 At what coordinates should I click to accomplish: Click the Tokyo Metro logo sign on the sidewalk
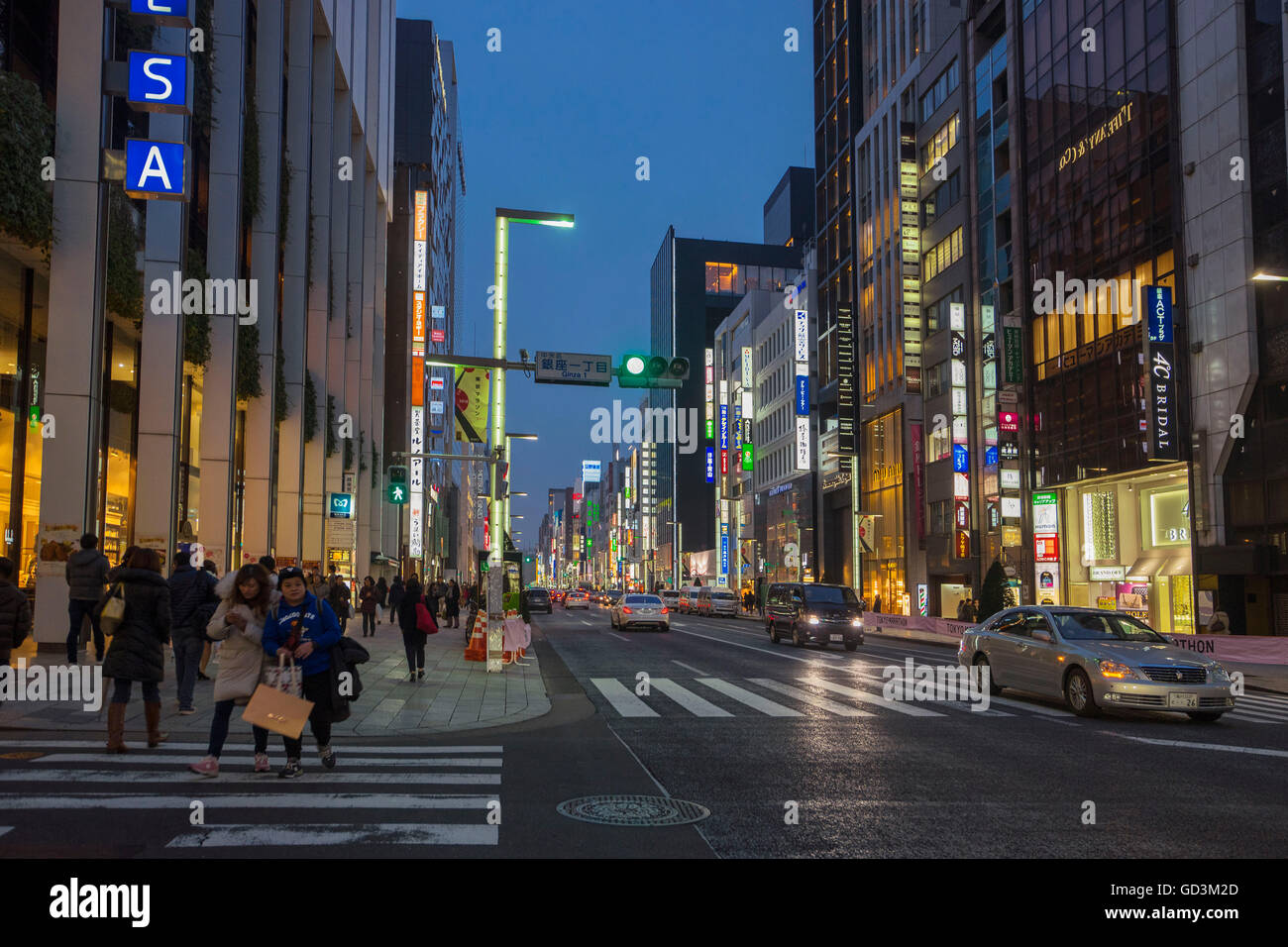coord(341,505)
